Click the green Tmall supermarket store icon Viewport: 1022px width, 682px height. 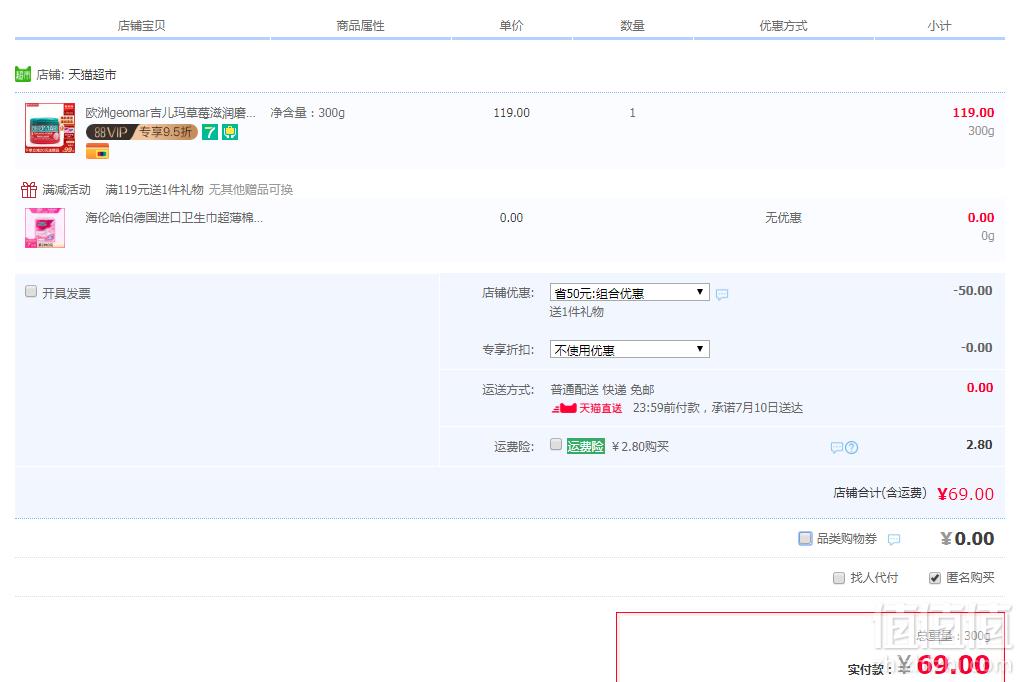[x=23, y=74]
